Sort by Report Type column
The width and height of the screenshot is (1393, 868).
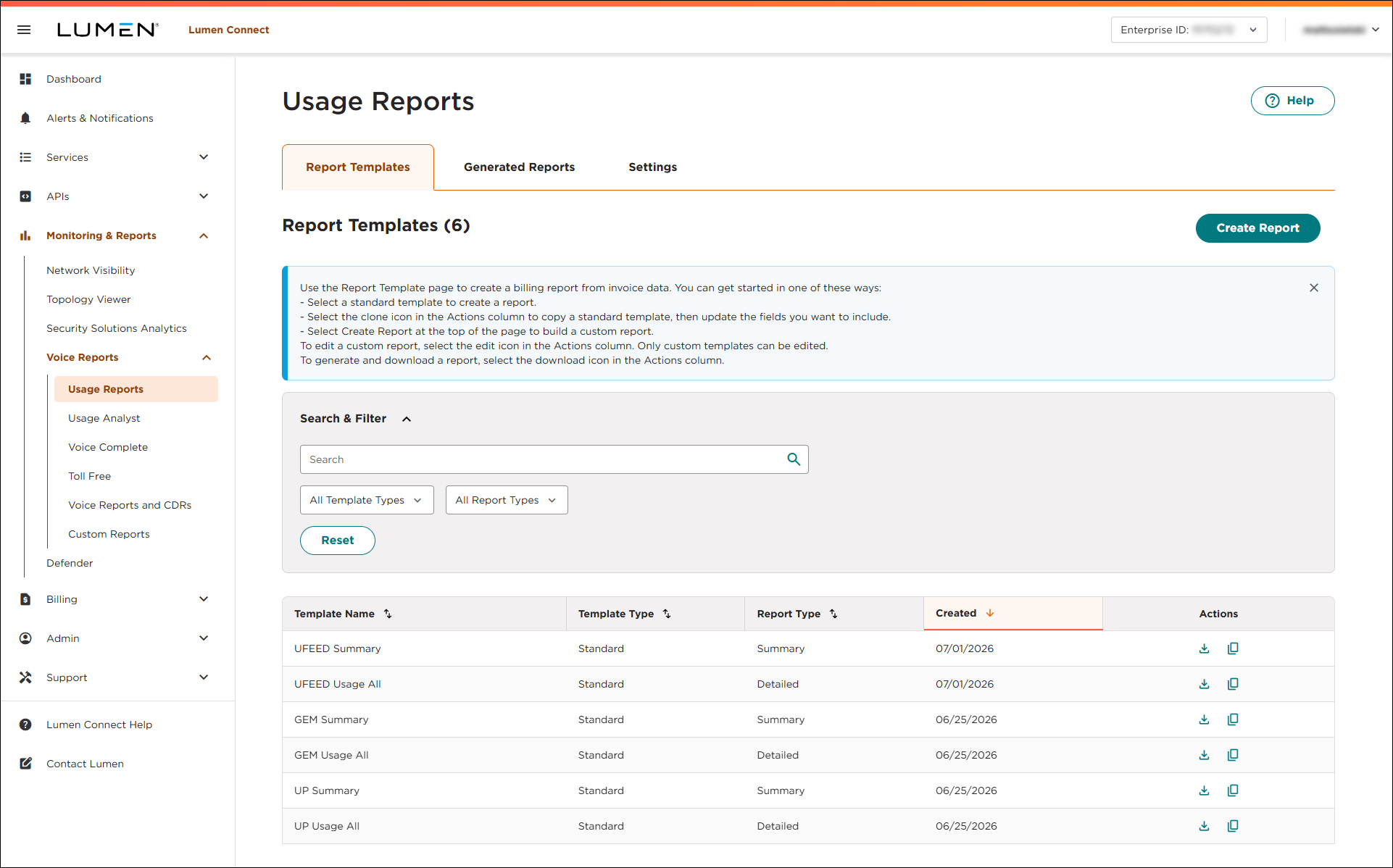pyautogui.click(x=833, y=614)
